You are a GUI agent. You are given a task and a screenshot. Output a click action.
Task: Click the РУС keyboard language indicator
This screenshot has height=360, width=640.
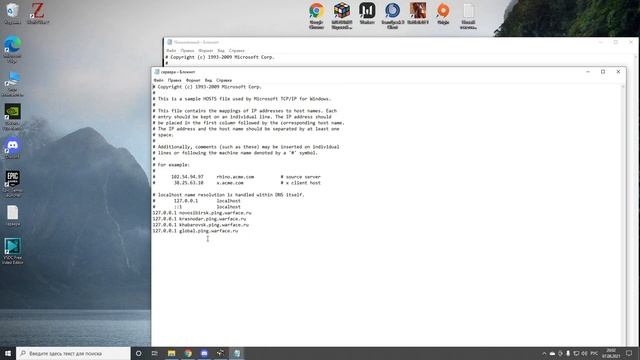point(594,353)
